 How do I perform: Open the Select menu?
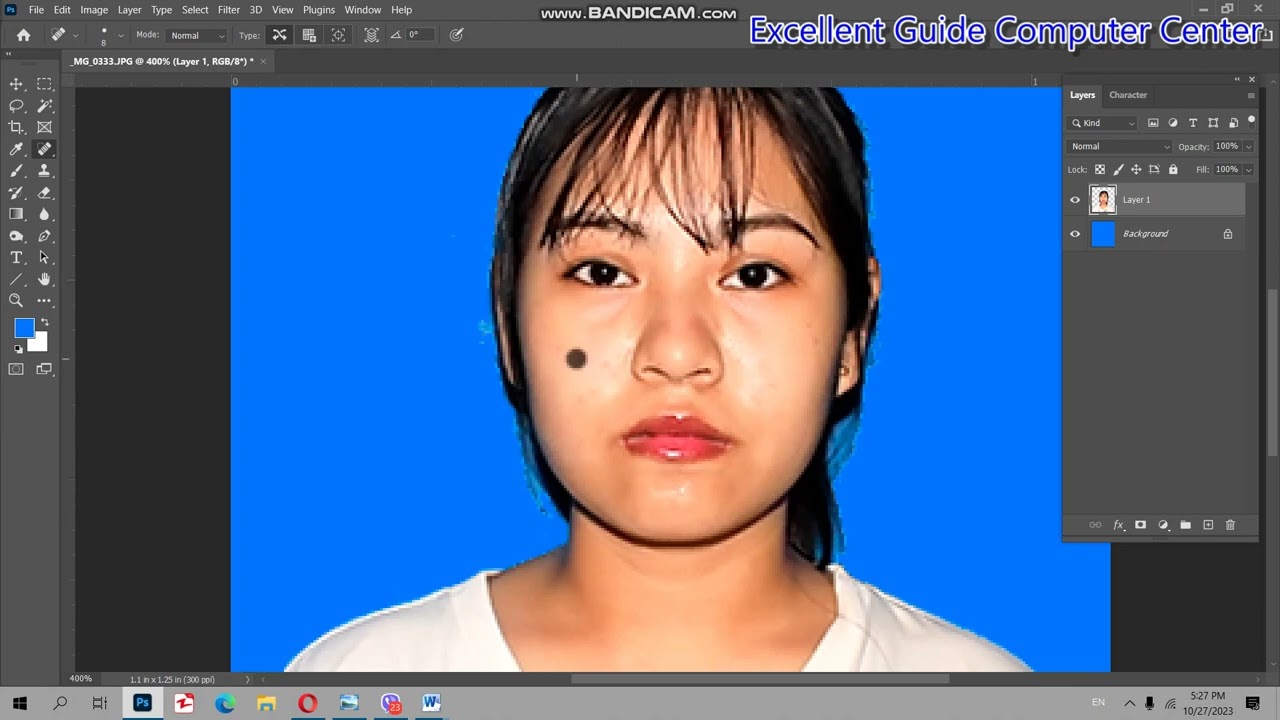(x=195, y=10)
